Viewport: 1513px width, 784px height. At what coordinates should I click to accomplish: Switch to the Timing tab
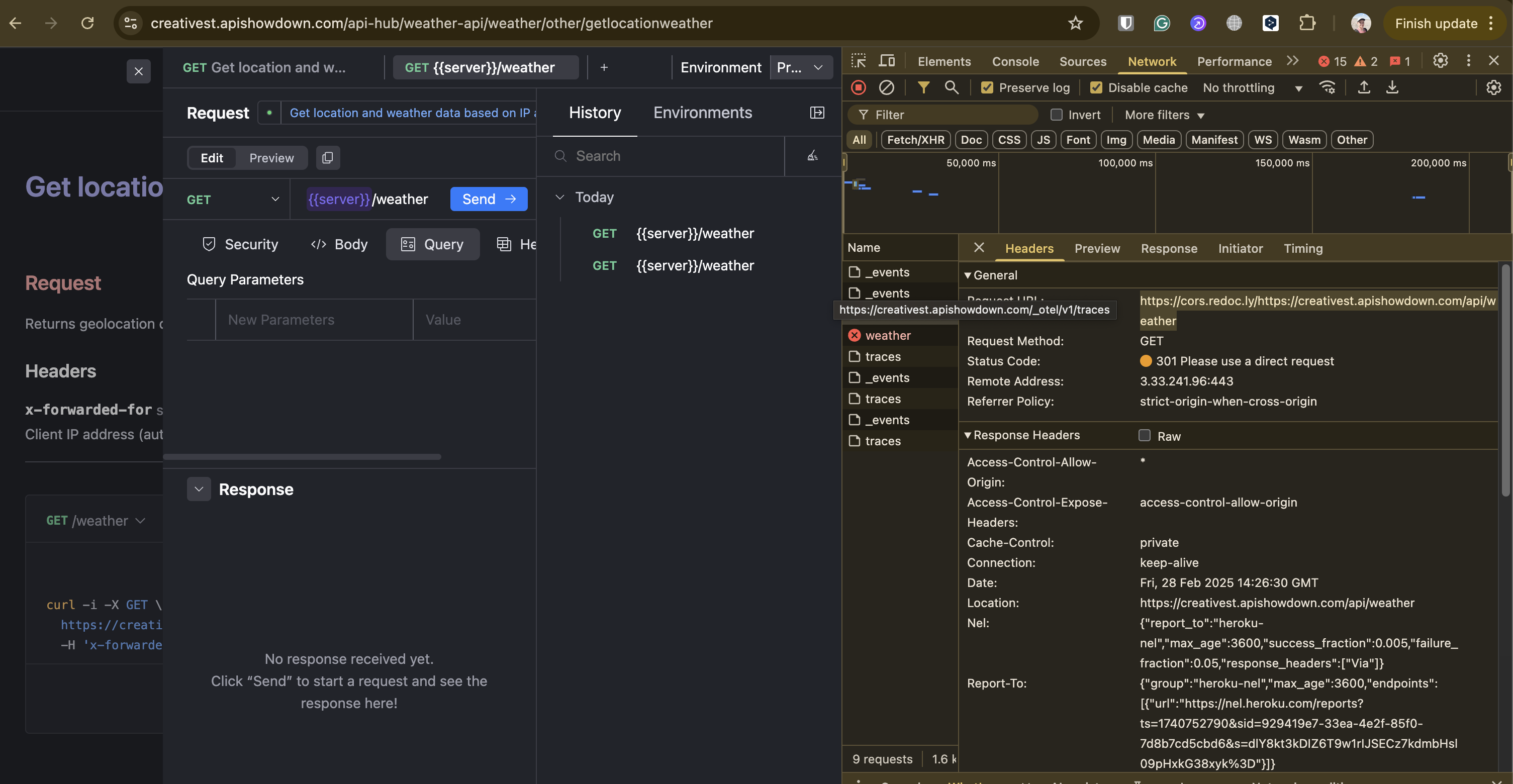[1303, 248]
